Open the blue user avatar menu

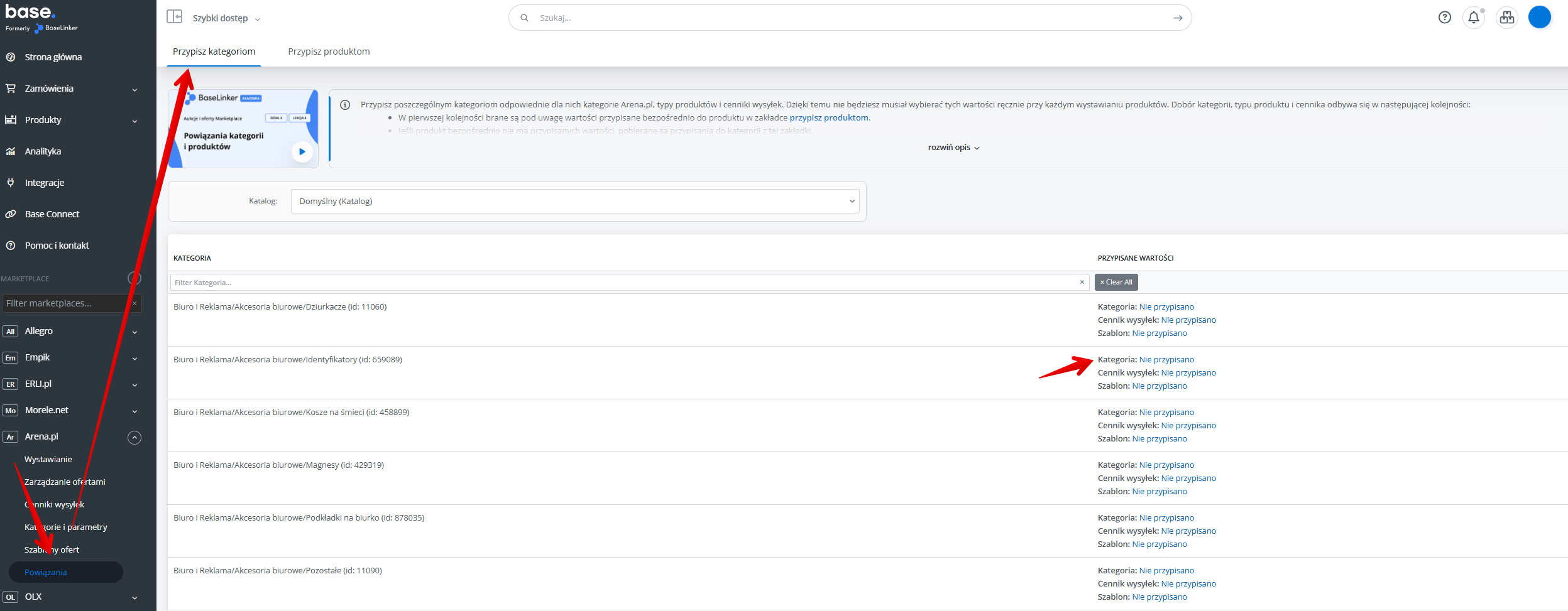[x=1539, y=18]
